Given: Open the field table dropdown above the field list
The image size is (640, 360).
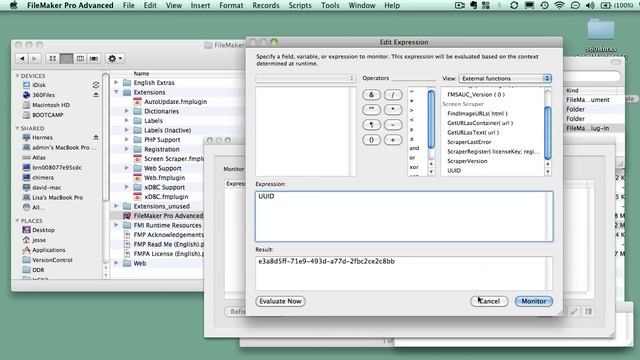Looking at the screenshot, I should 305,78.
